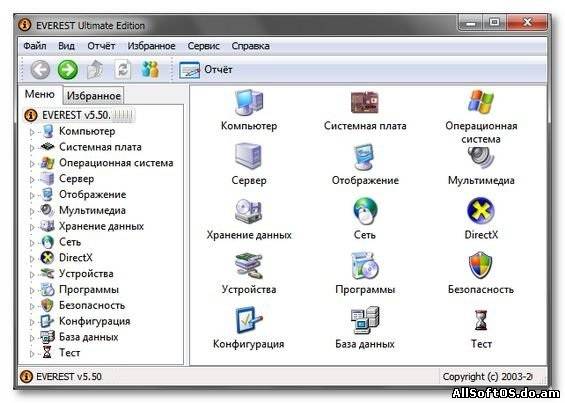Image resolution: width=565 pixels, height=403 pixels.
Task: Expand the Устройства tree node arrow
Action: (32, 275)
